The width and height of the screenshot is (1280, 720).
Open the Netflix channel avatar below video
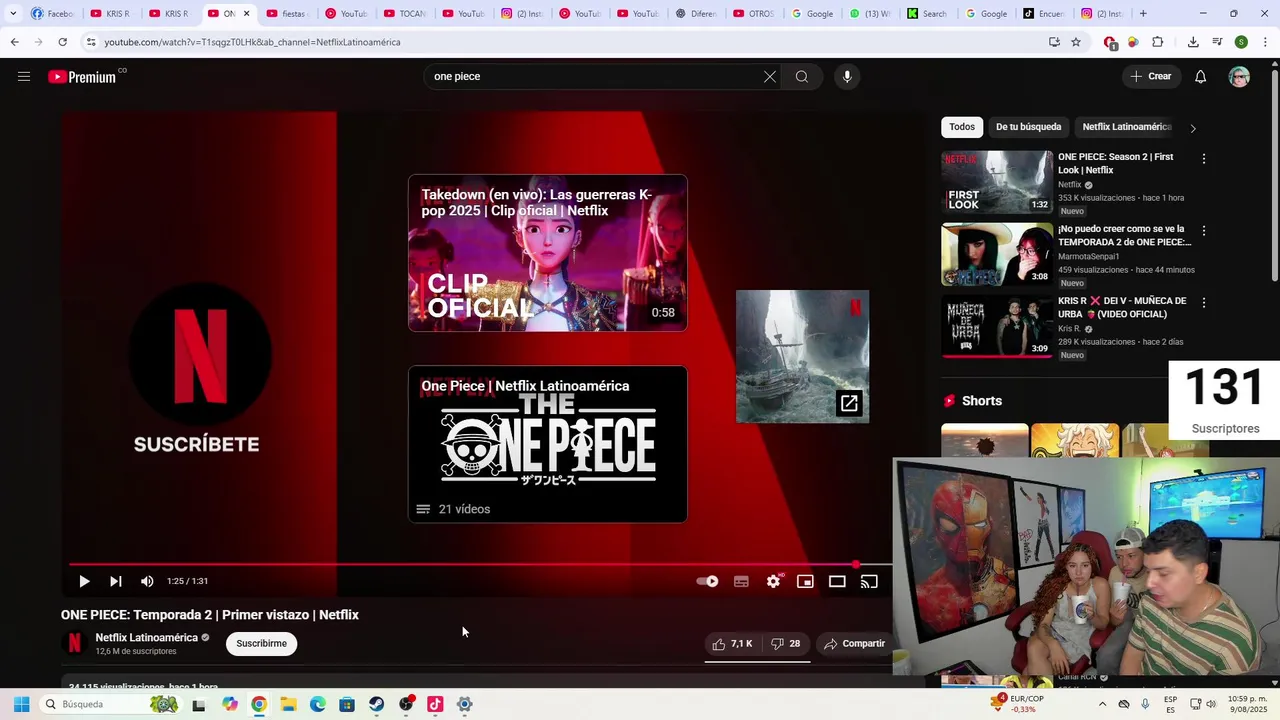[74, 644]
